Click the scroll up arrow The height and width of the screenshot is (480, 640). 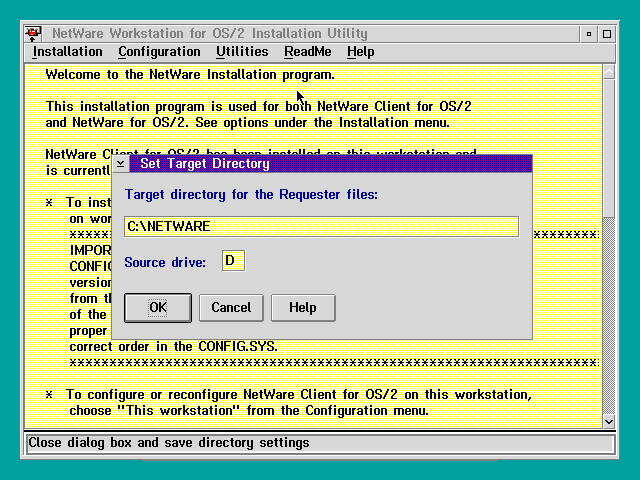click(x=609, y=72)
